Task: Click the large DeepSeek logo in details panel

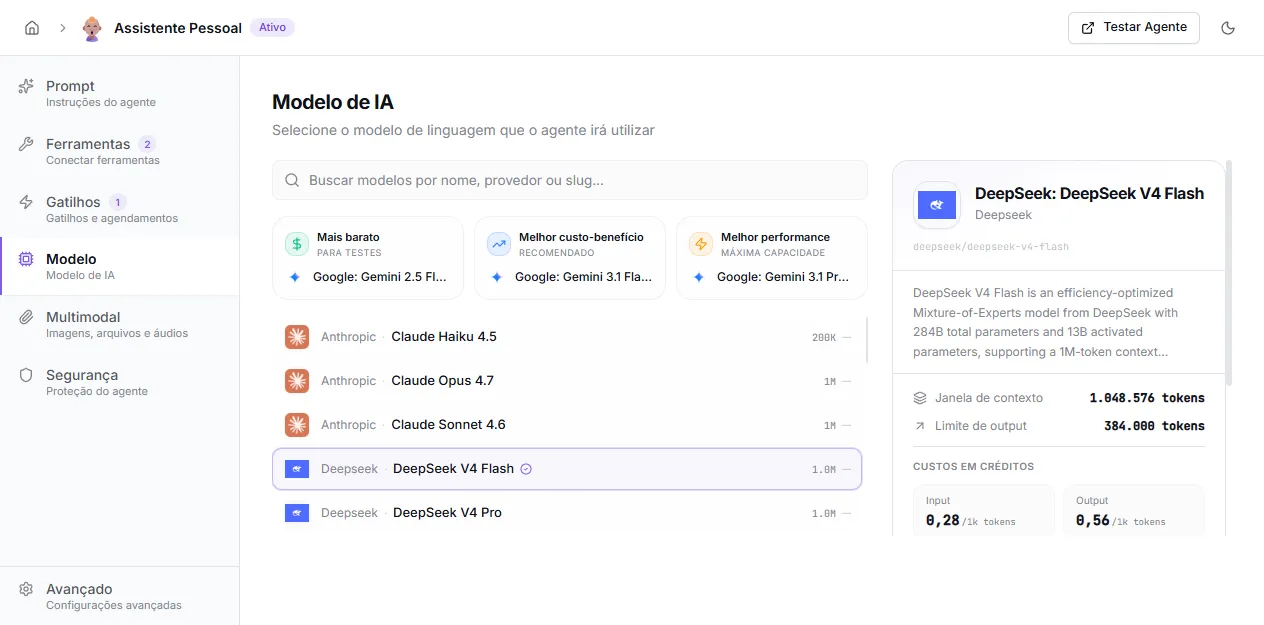Action: click(937, 205)
